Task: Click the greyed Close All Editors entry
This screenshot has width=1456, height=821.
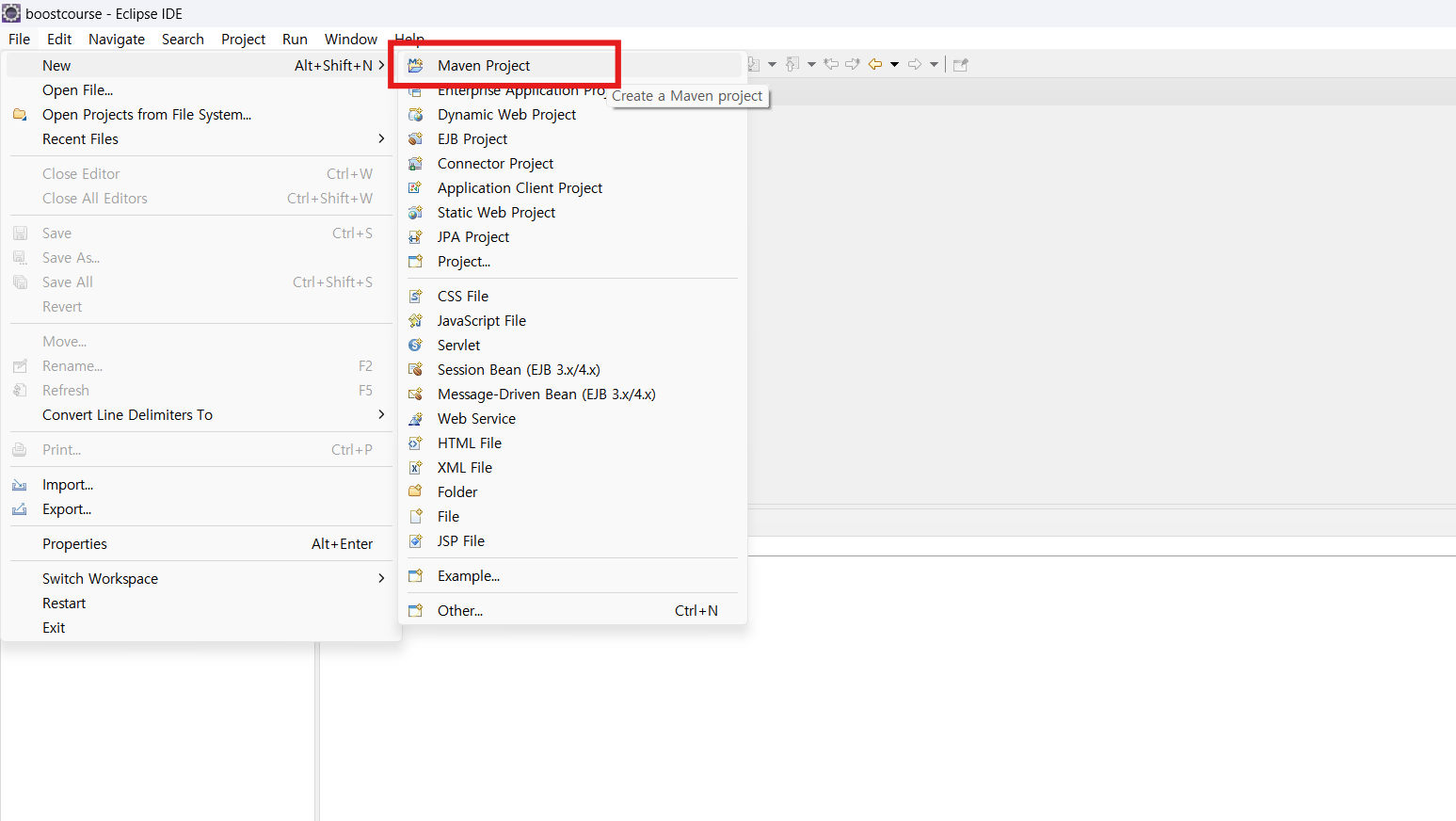Action: (200, 199)
